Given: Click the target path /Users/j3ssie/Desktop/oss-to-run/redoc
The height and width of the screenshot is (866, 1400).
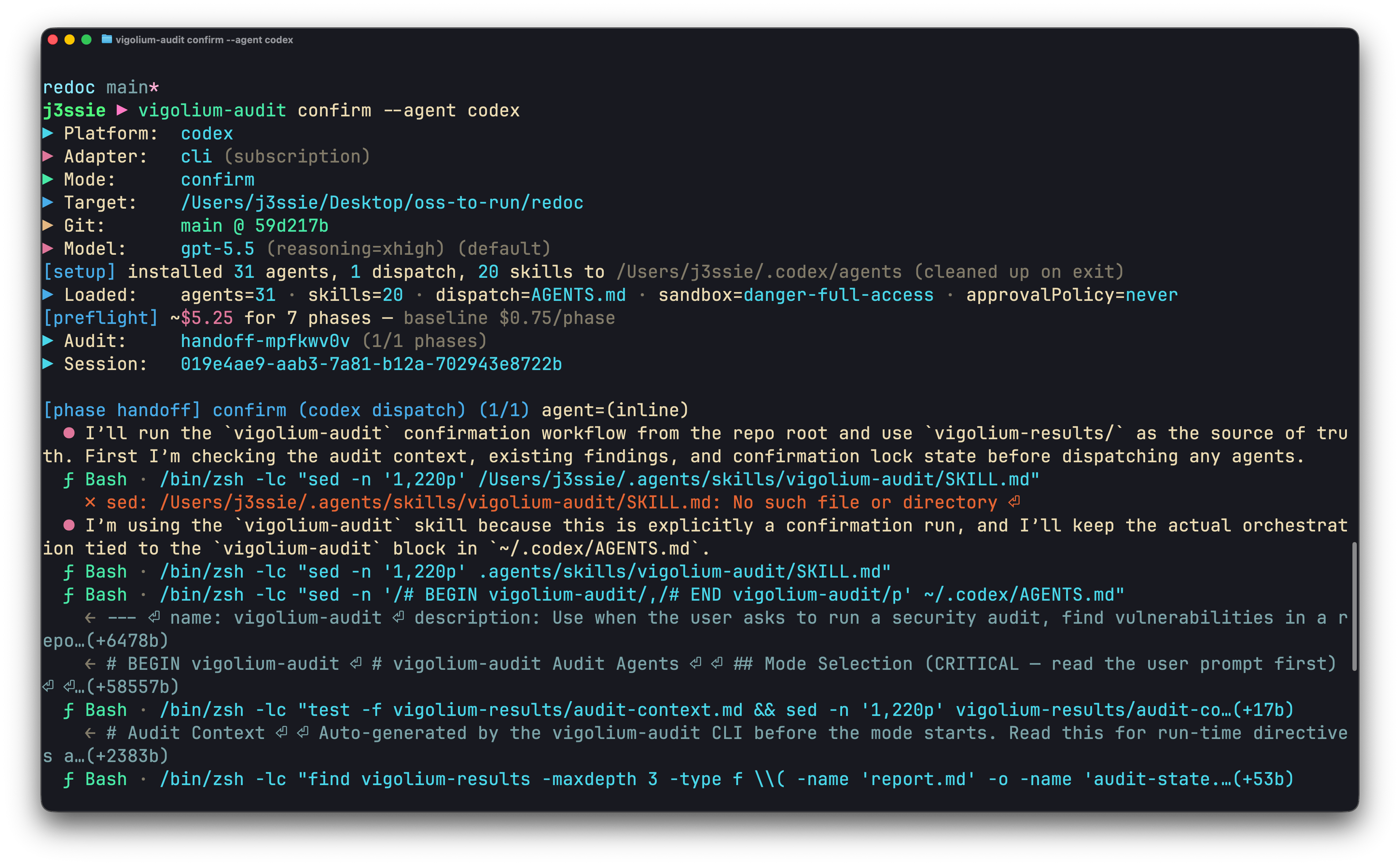Looking at the screenshot, I should (382, 202).
